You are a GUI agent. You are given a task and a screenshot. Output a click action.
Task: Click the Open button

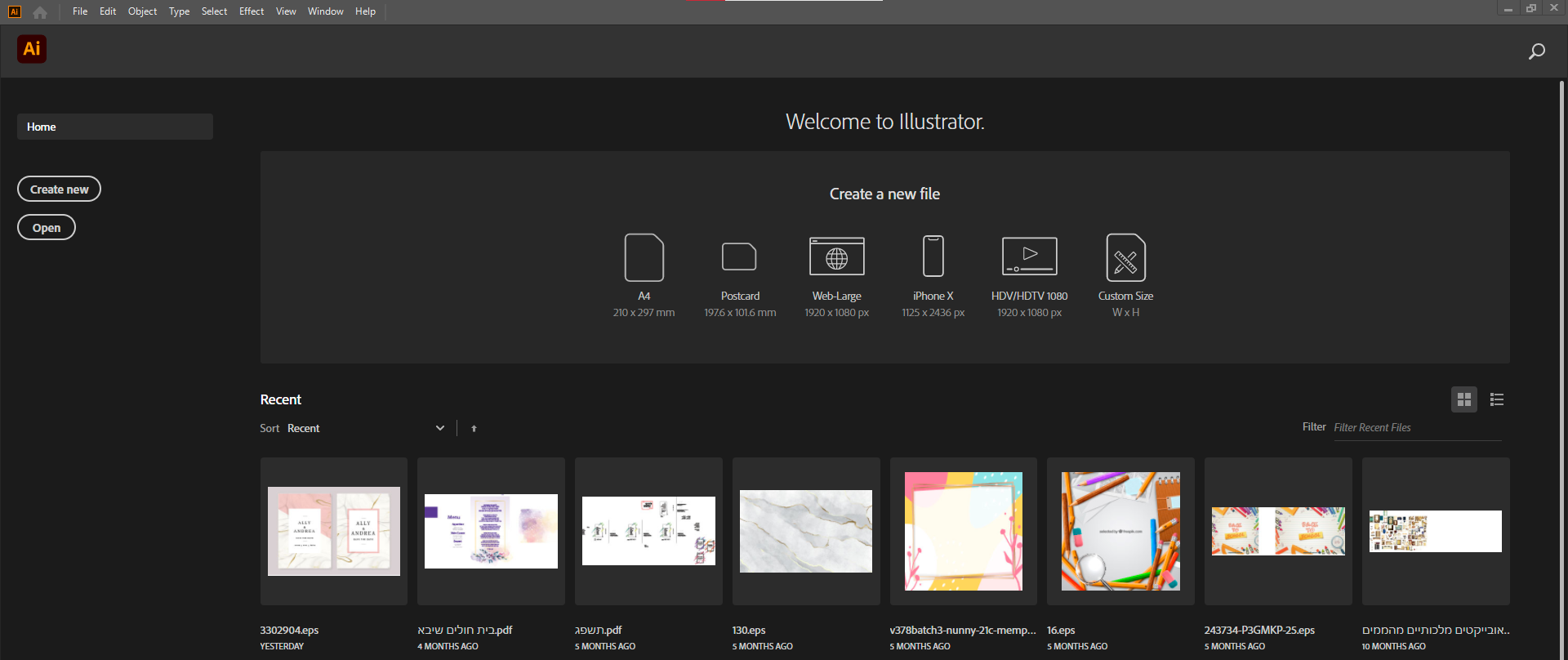pyautogui.click(x=47, y=227)
